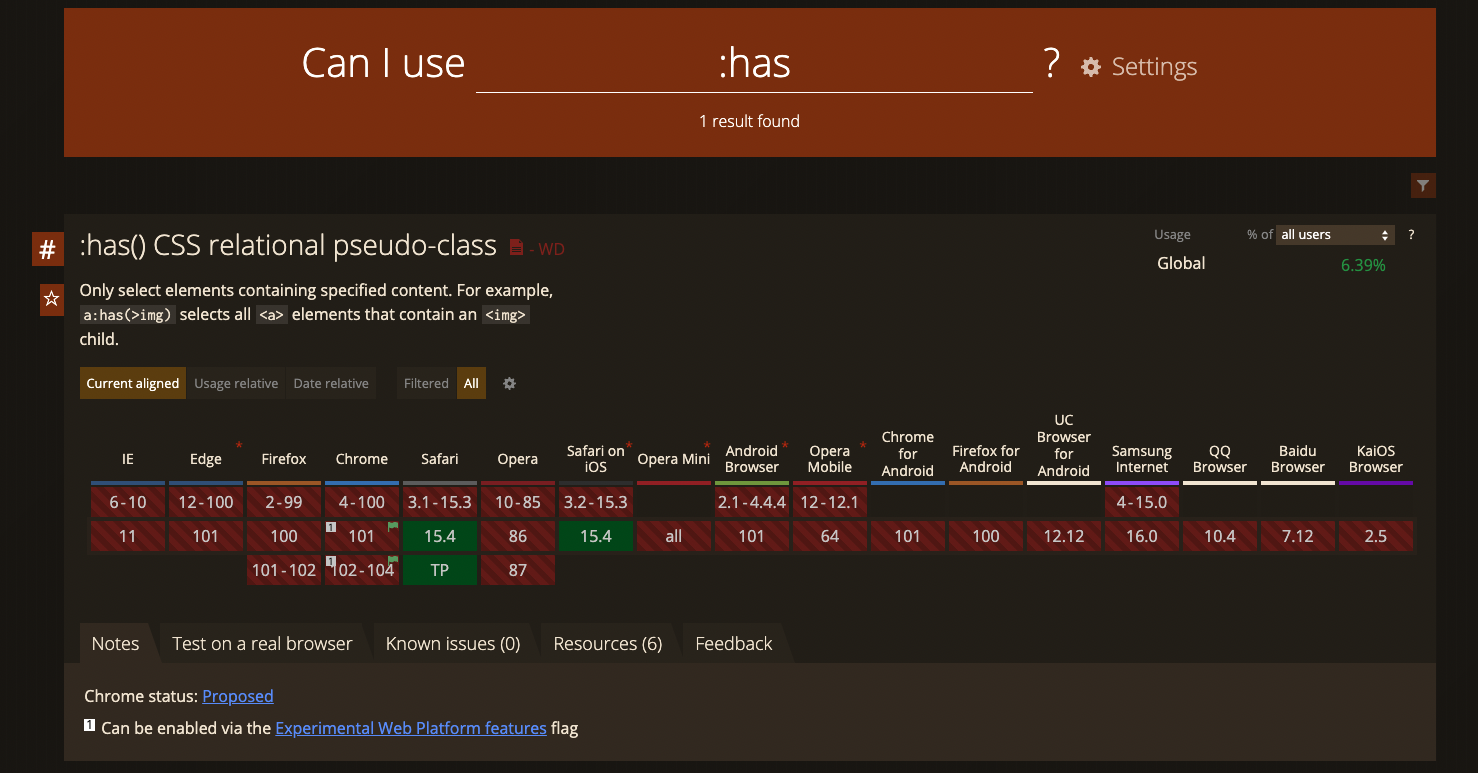This screenshot has width=1478, height=773.
Task: Select the KaiOS Browser 2.5 cell
Action: (1376, 536)
